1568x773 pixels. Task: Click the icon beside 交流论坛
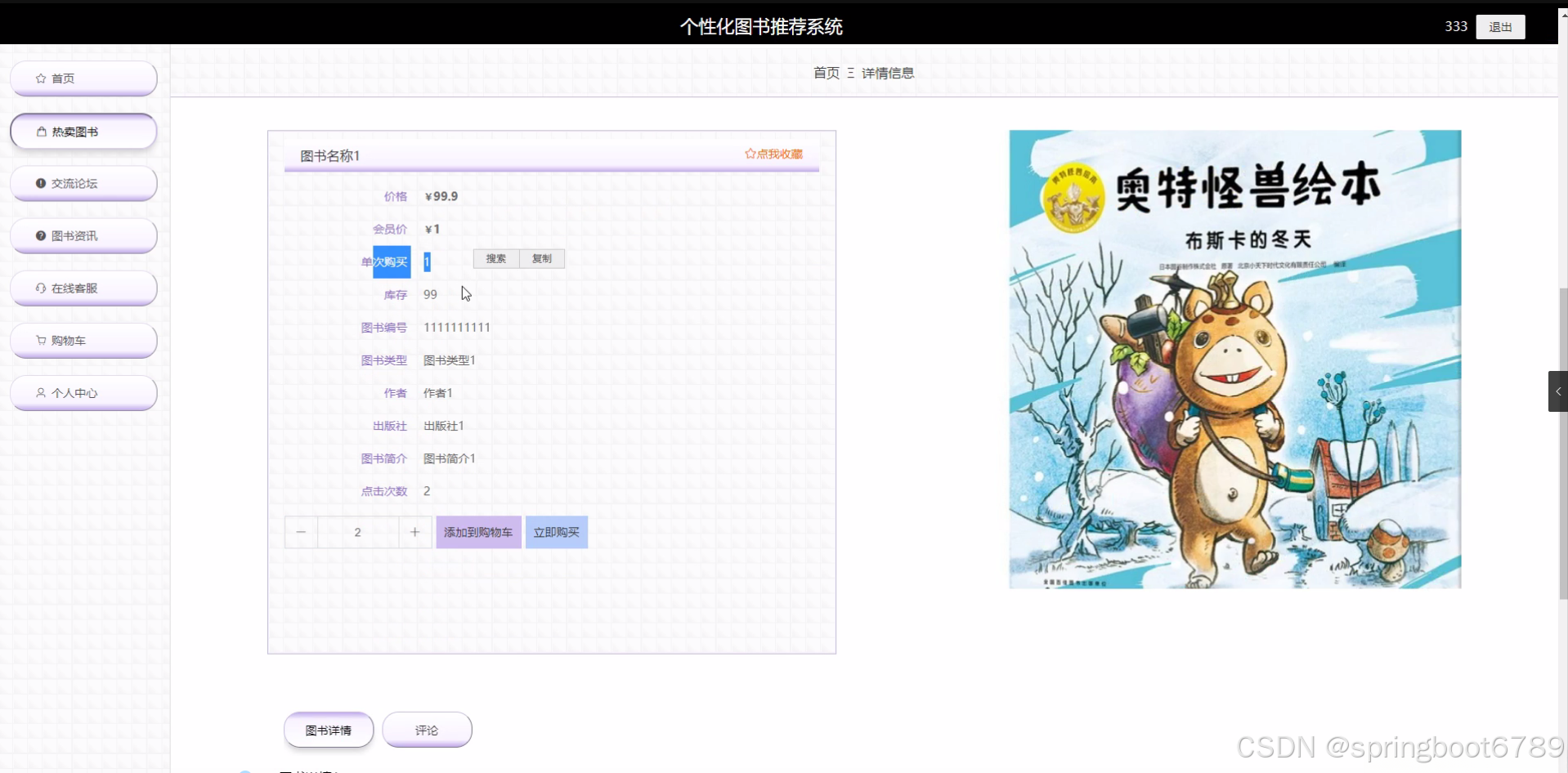click(x=41, y=184)
